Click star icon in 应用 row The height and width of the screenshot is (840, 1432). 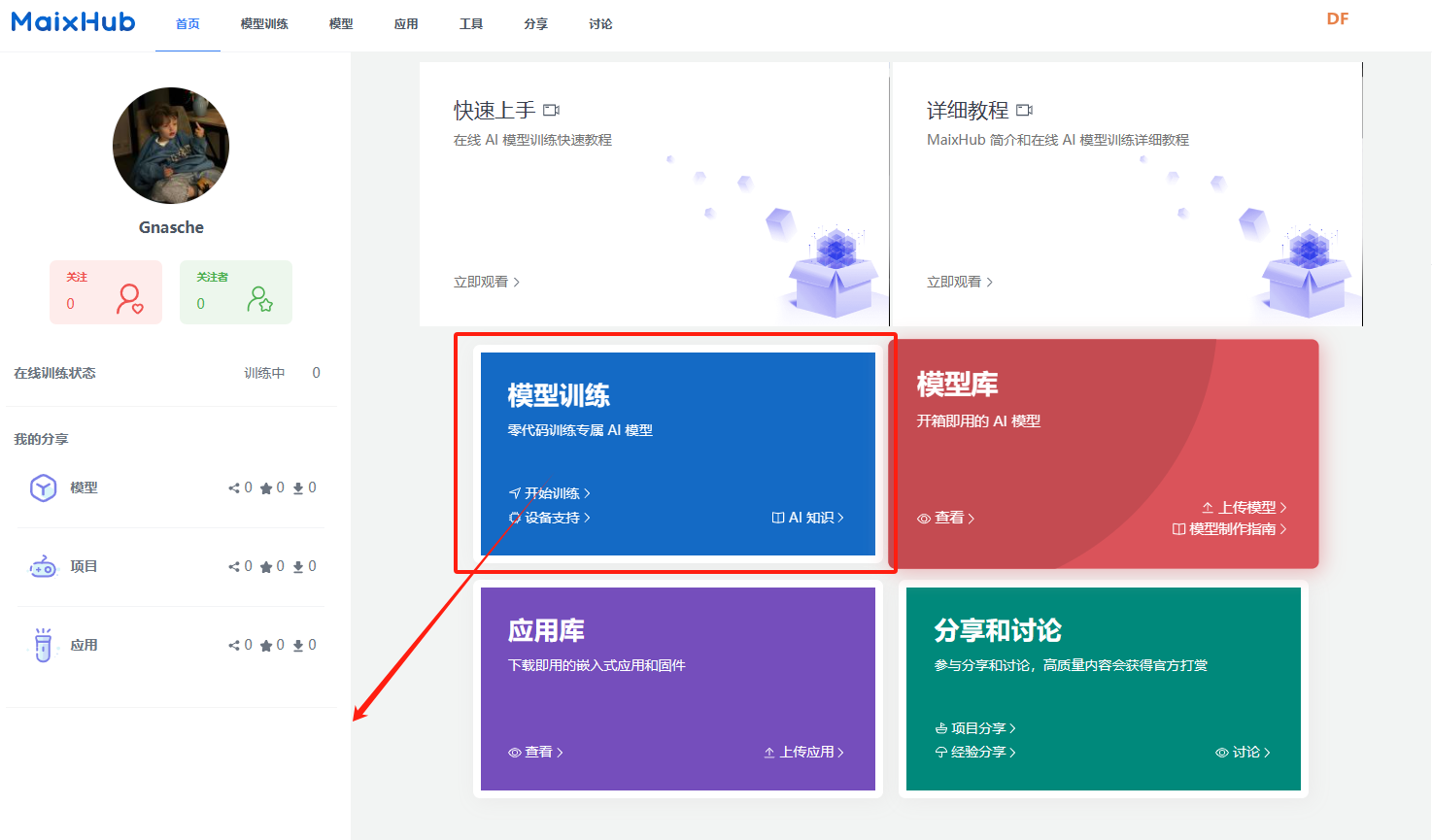266,646
